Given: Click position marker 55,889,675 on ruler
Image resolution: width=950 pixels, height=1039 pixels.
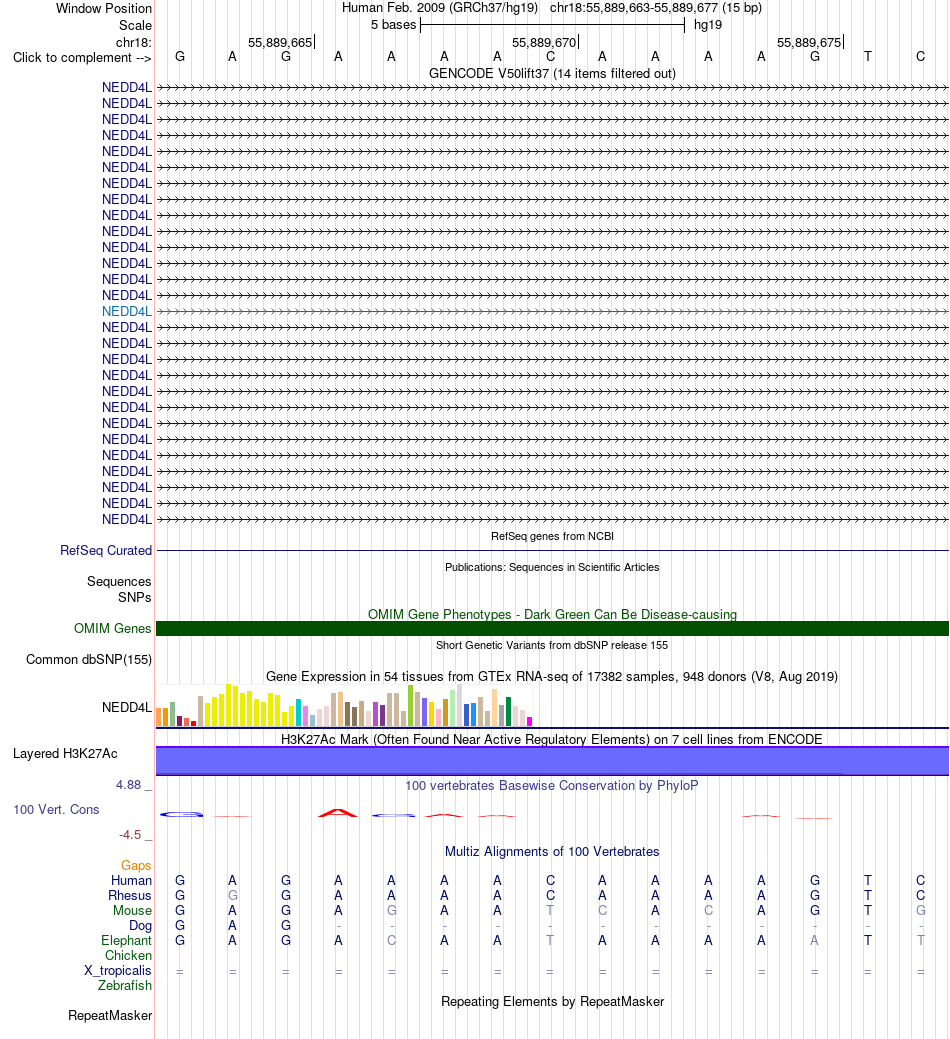Looking at the screenshot, I should point(810,43).
